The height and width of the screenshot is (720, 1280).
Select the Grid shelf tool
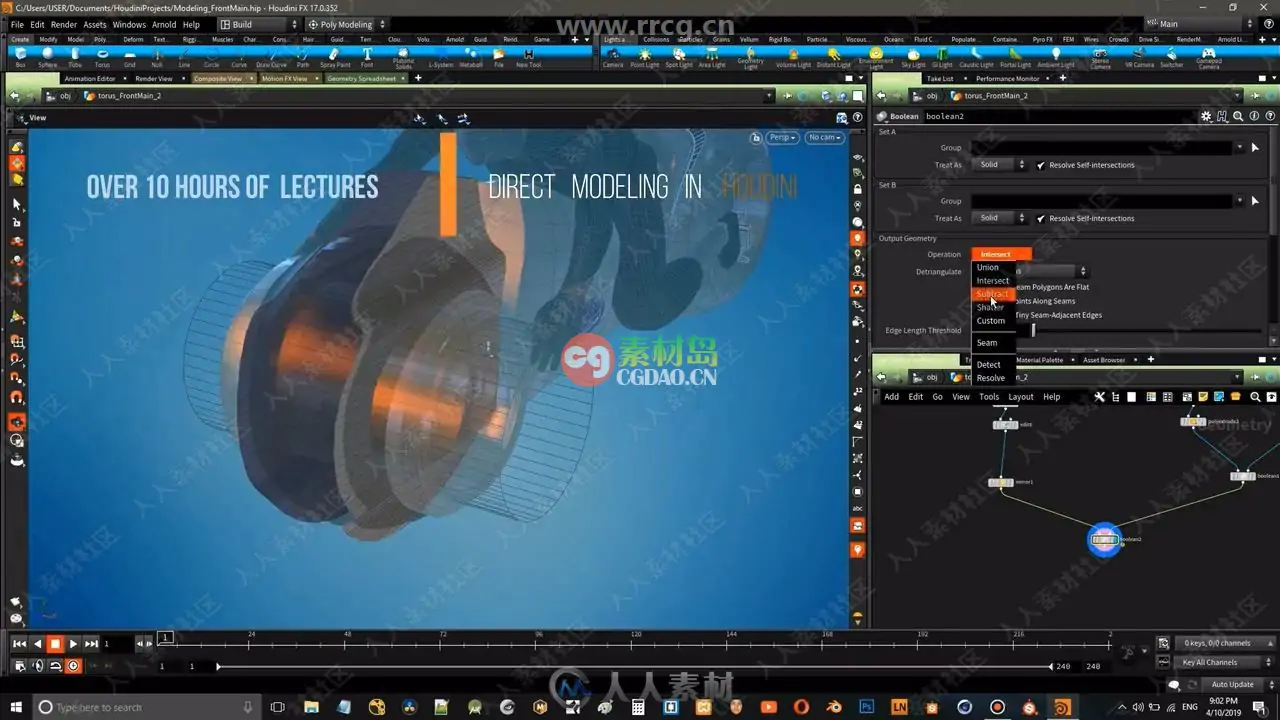coord(129,57)
